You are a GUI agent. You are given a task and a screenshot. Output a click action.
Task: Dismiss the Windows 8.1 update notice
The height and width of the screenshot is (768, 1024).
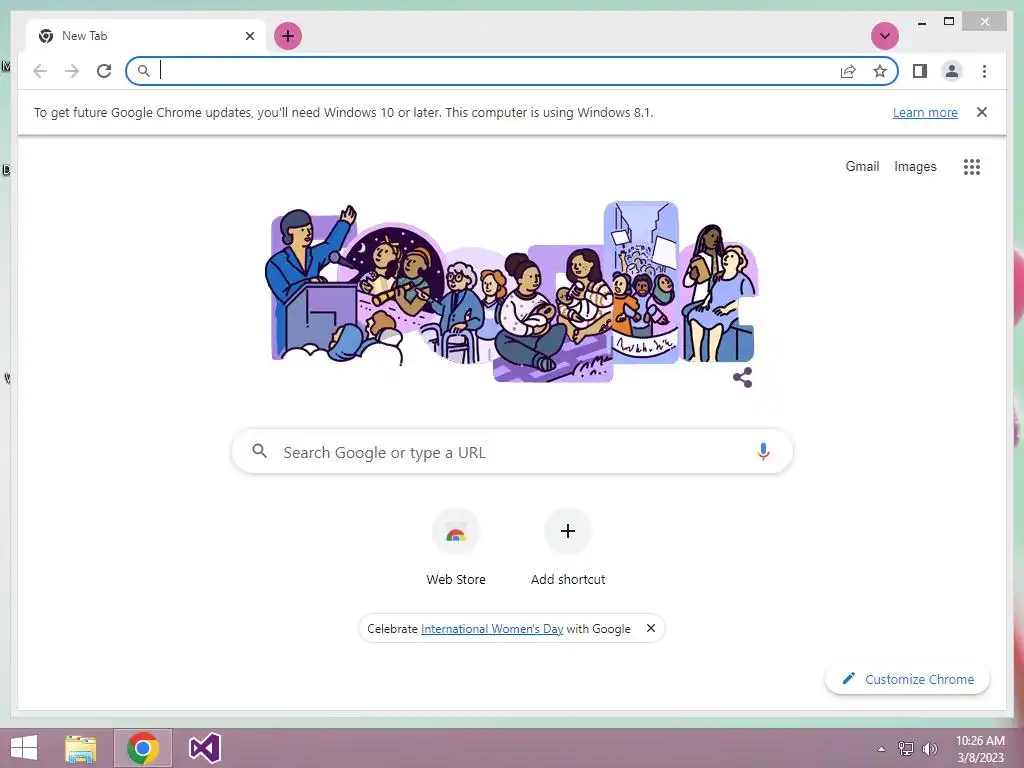coord(981,112)
